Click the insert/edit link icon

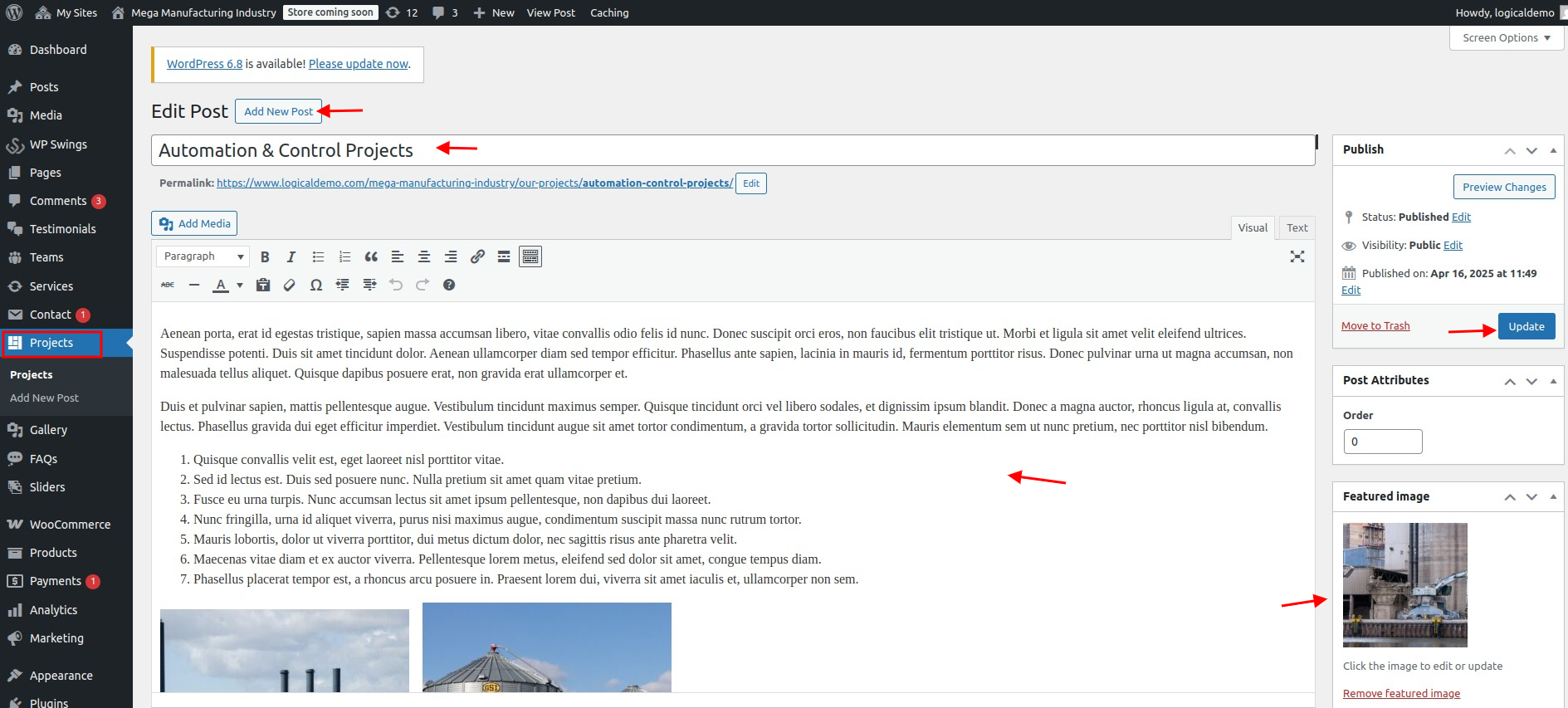(477, 257)
